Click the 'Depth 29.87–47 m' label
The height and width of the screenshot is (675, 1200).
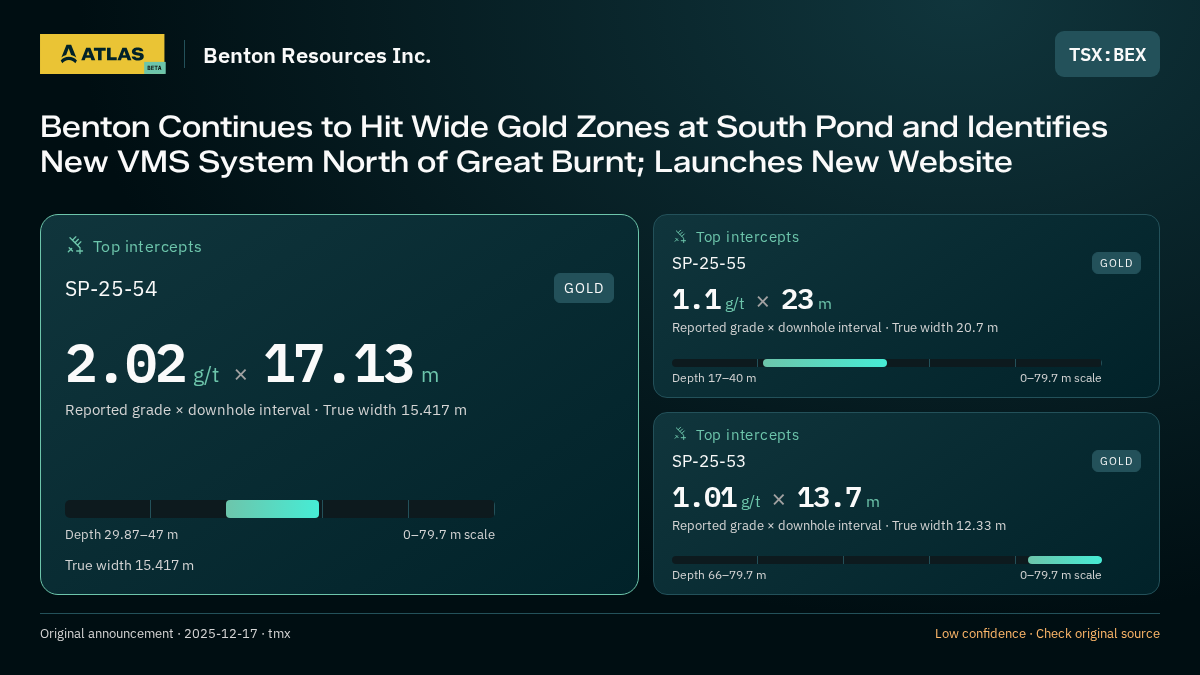tap(121, 535)
